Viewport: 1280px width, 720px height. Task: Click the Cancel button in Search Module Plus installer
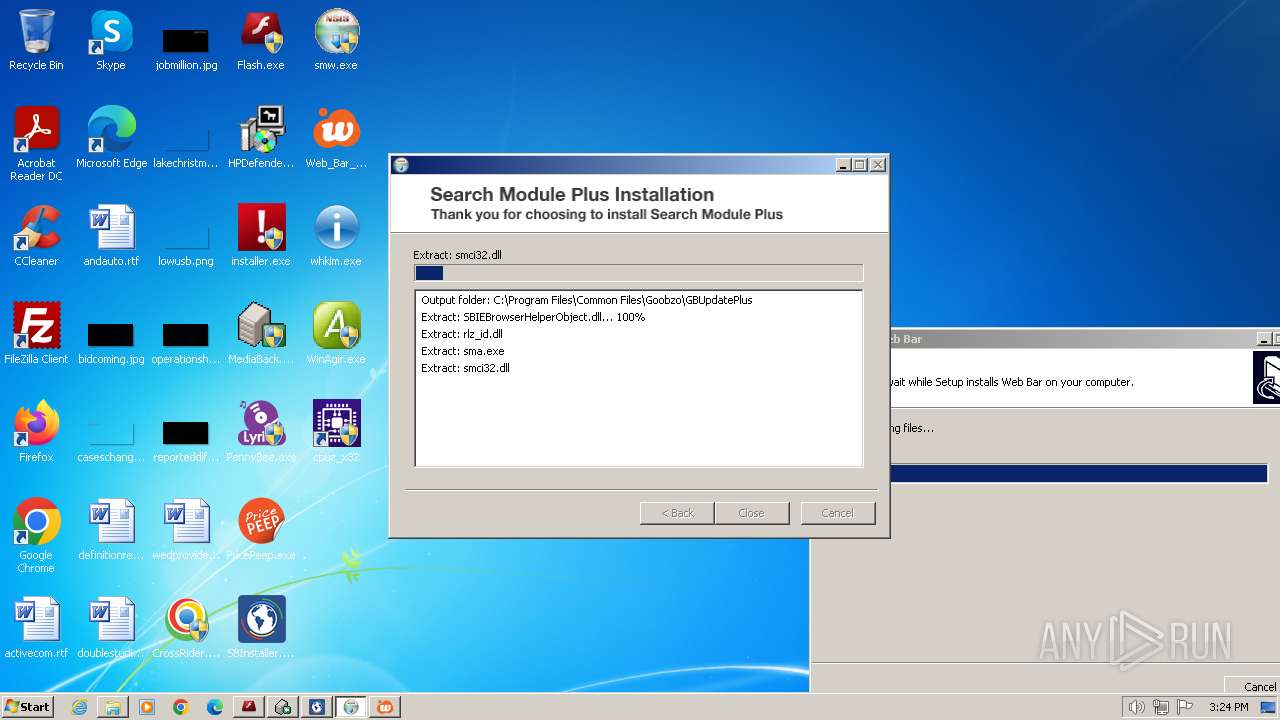click(838, 513)
